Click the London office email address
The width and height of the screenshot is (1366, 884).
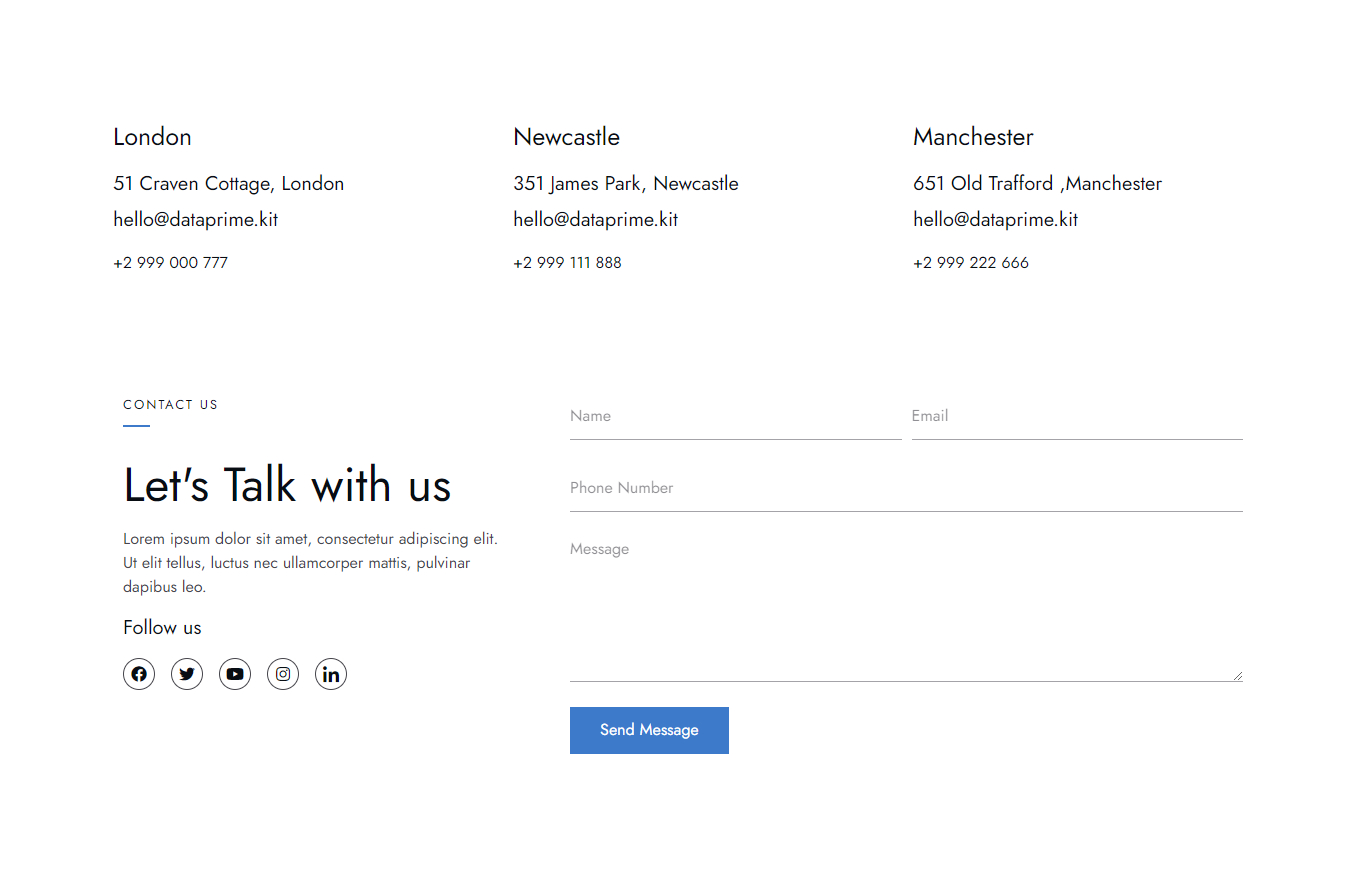click(196, 220)
